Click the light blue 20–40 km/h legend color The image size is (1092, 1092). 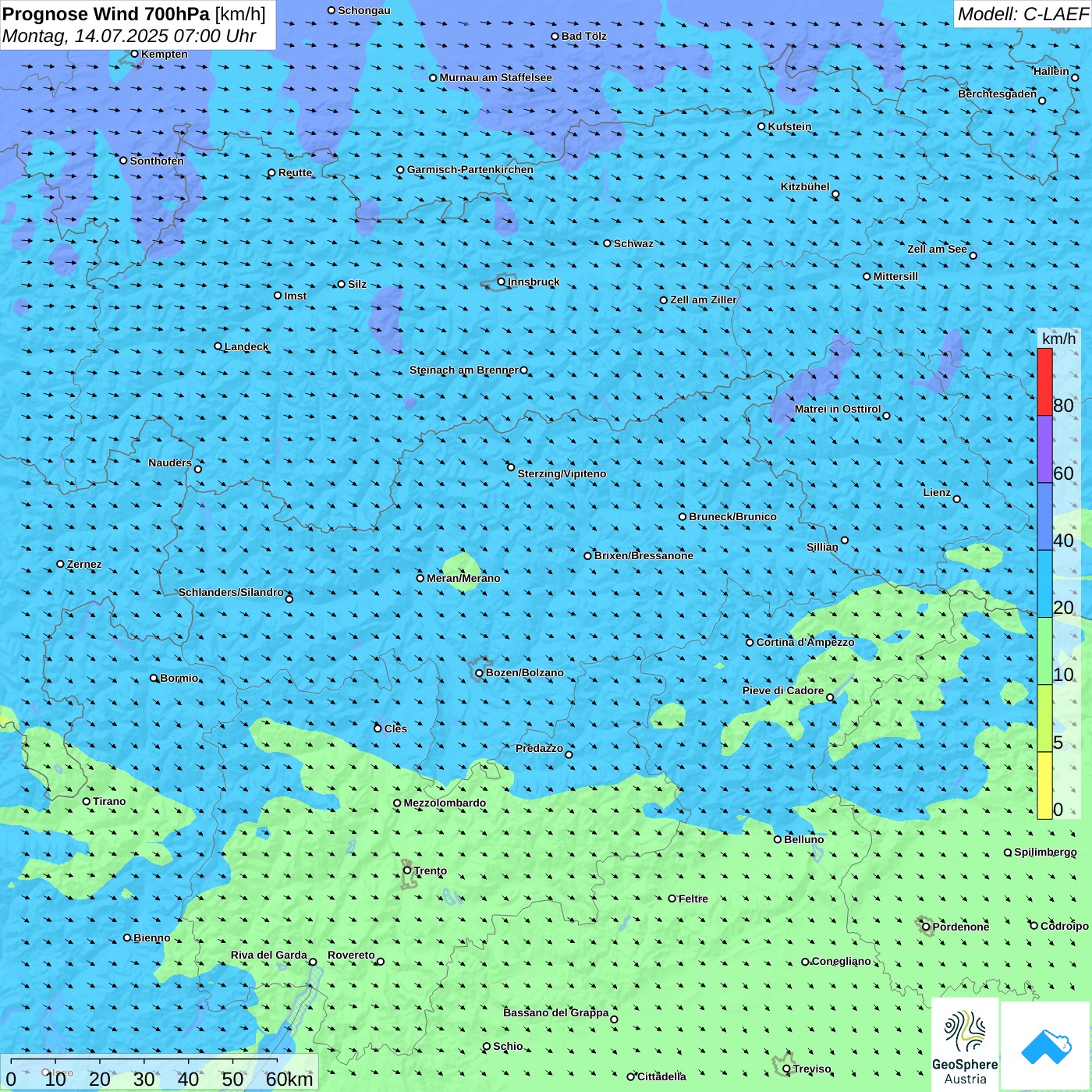[x=1044, y=584]
